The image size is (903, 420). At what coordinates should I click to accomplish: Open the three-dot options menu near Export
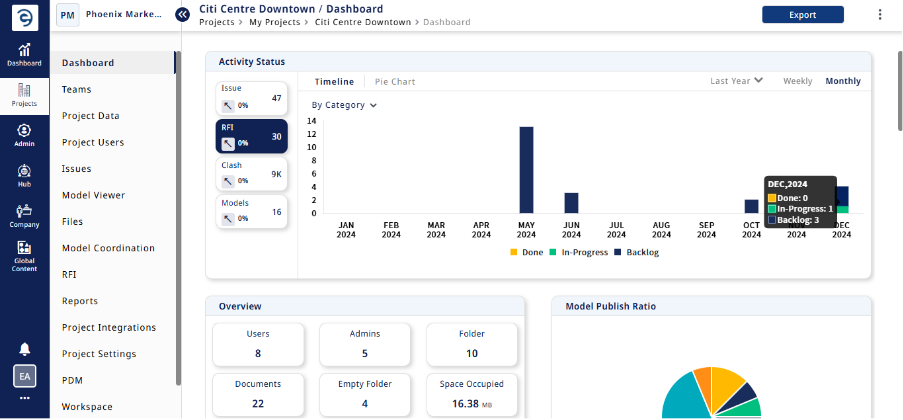(880, 15)
